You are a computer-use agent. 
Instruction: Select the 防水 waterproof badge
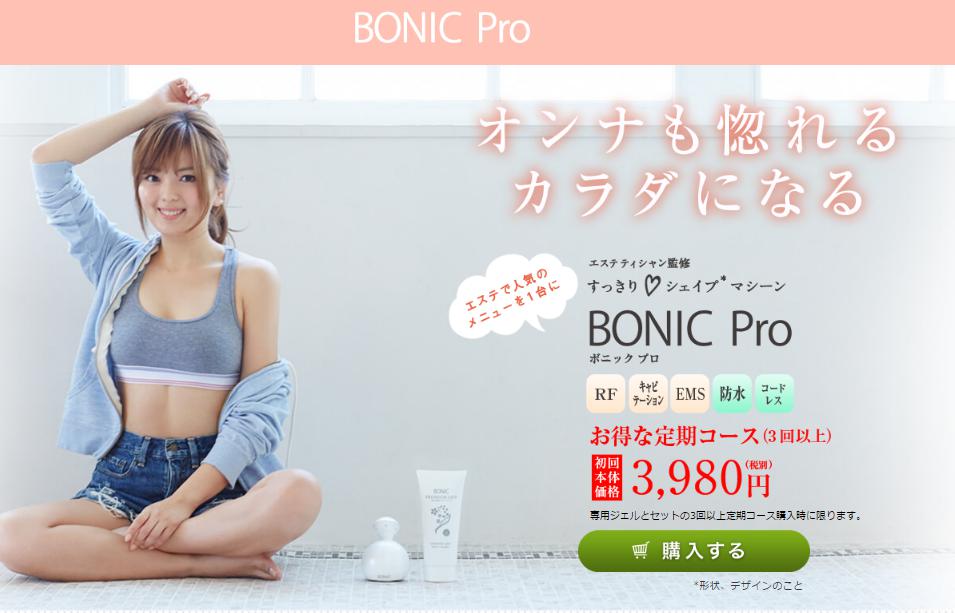[x=732, y=394]
